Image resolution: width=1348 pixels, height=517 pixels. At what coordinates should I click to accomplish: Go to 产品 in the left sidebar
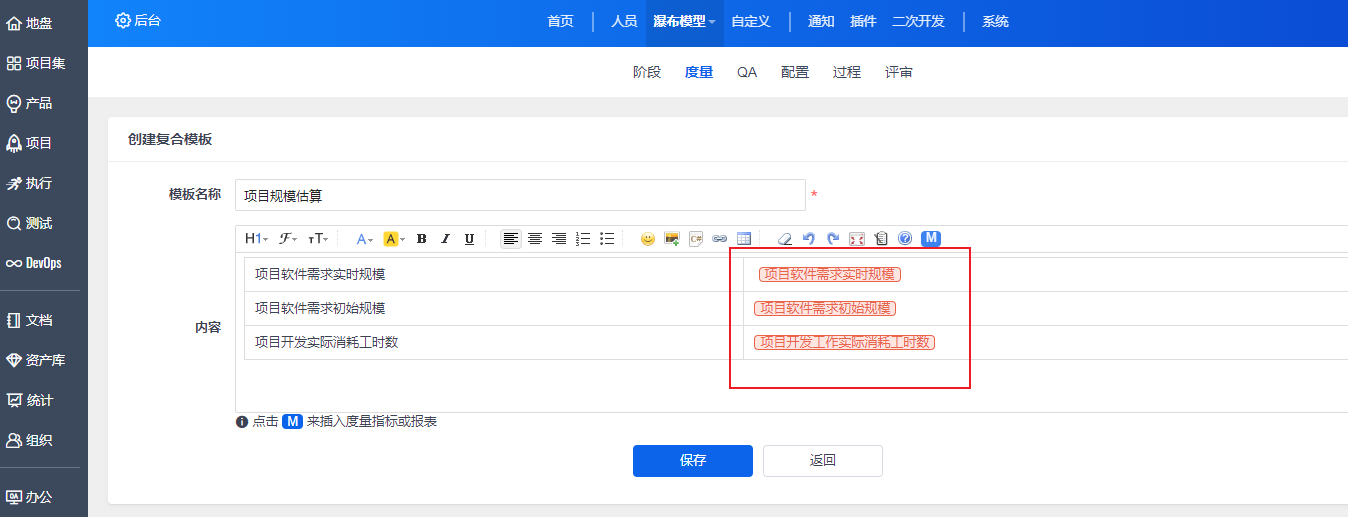click(x=30, y=103)
